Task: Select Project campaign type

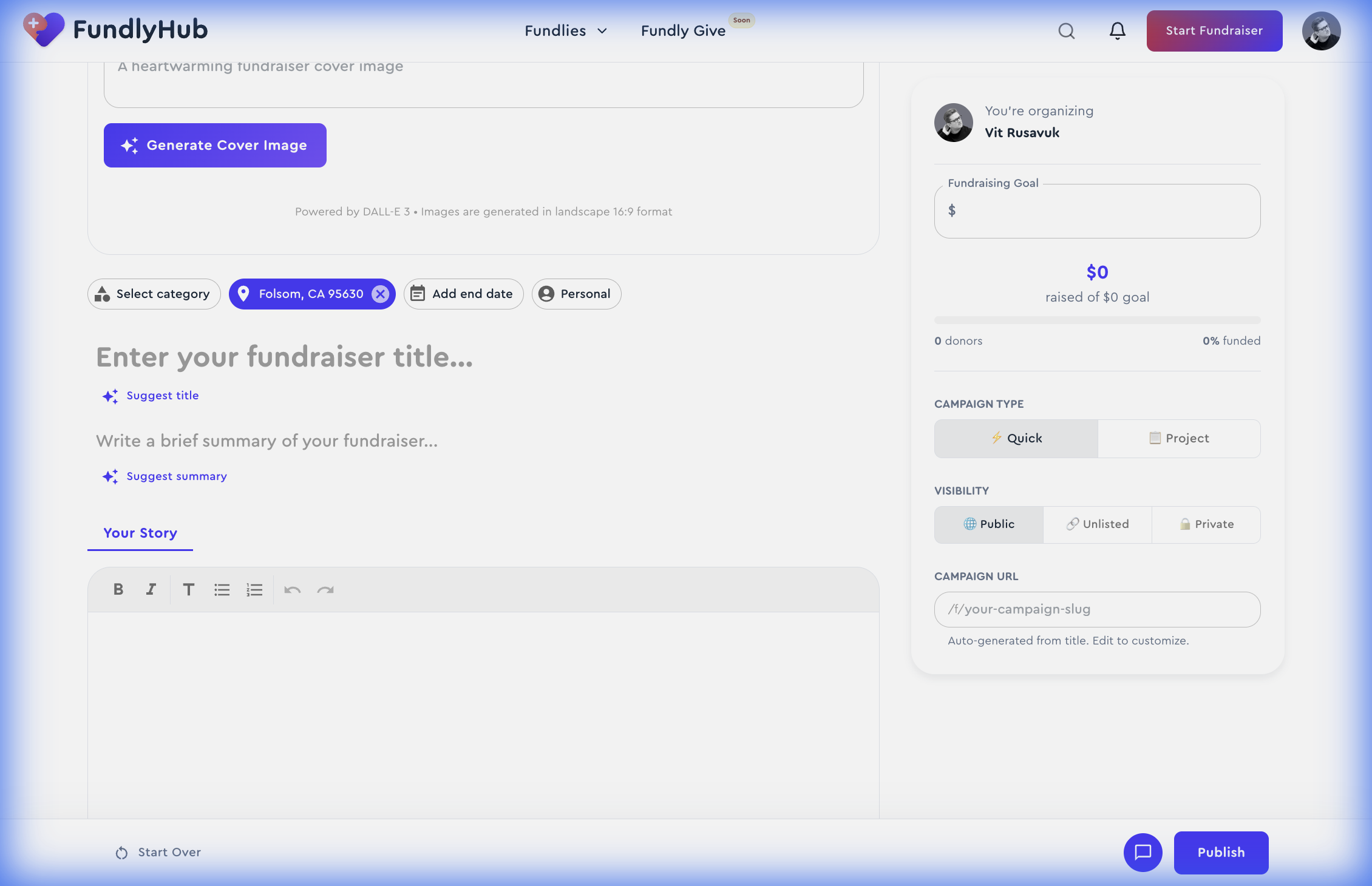Action: click(1179, 438)
